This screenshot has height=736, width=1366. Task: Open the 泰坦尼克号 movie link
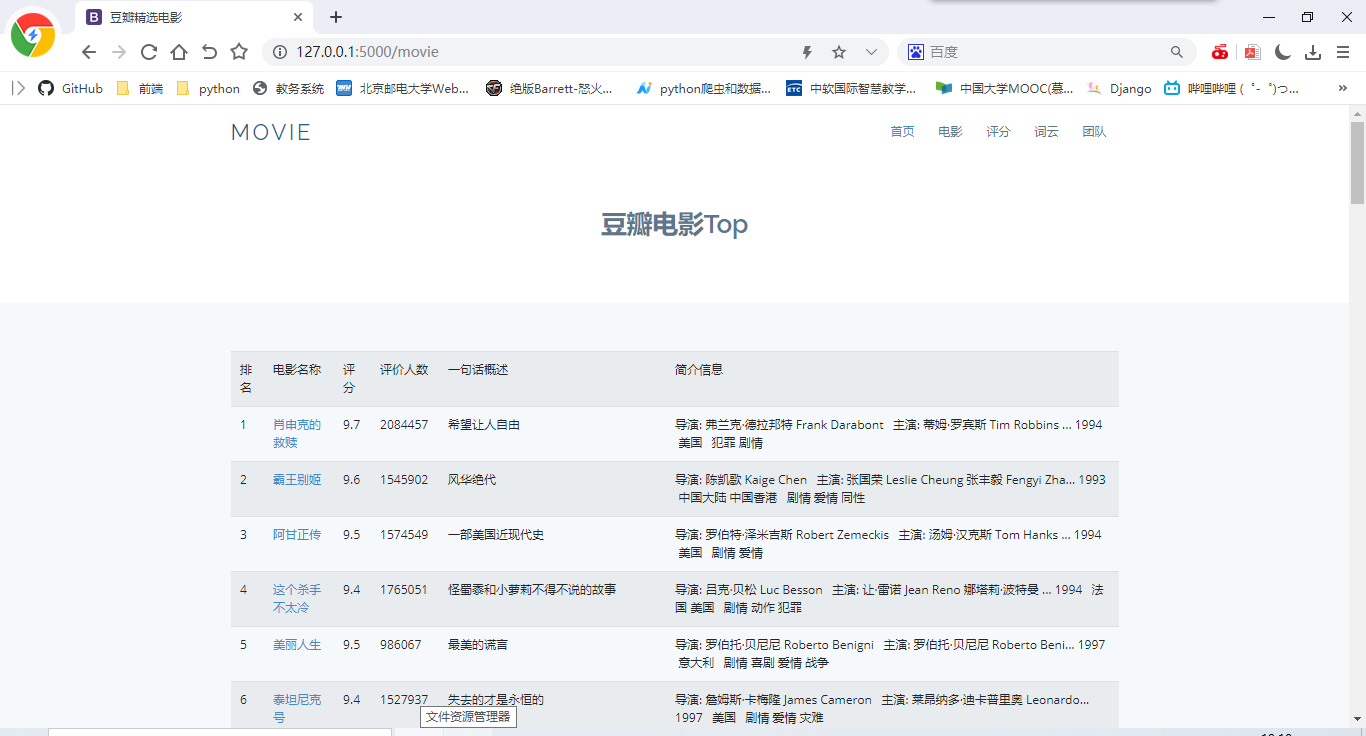click(297, 709)
